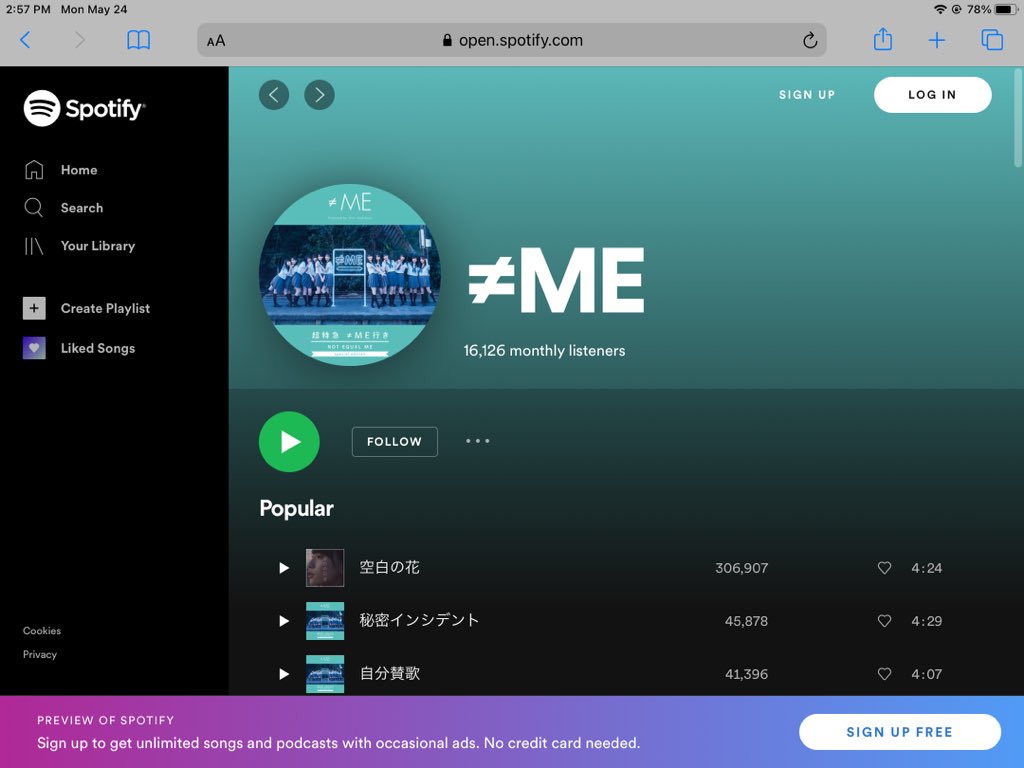Open the Safari share sheet icon

[883, 39]
